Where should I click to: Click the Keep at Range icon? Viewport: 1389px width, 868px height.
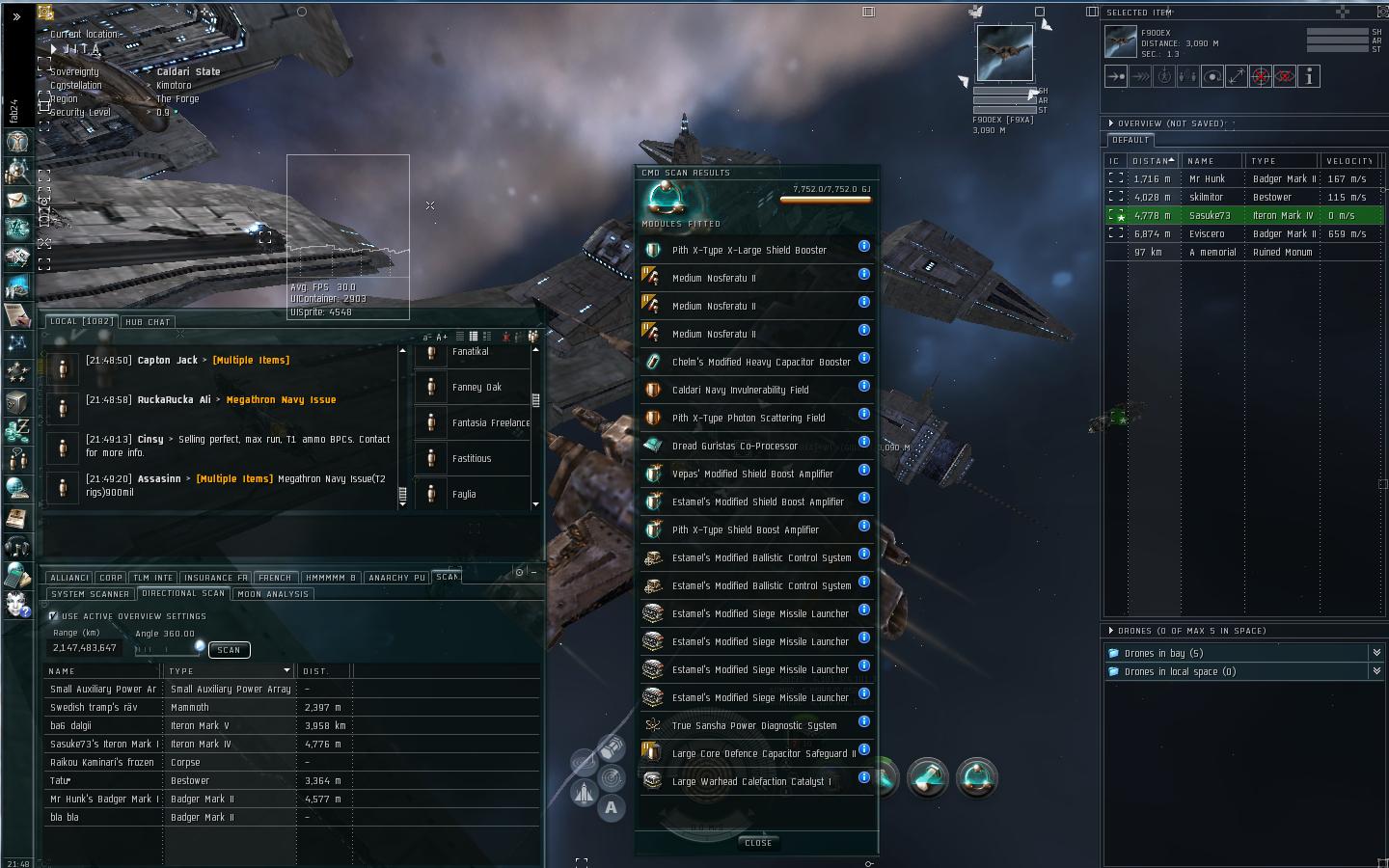tap(1237, 76)
